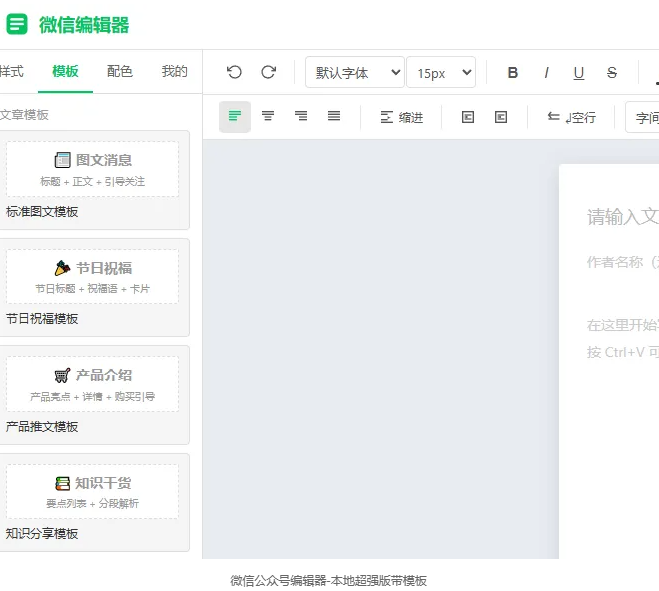Screen dimensions: 659x591
Task: Switch to the 我的 tab
Action: [x=174, y=71]
